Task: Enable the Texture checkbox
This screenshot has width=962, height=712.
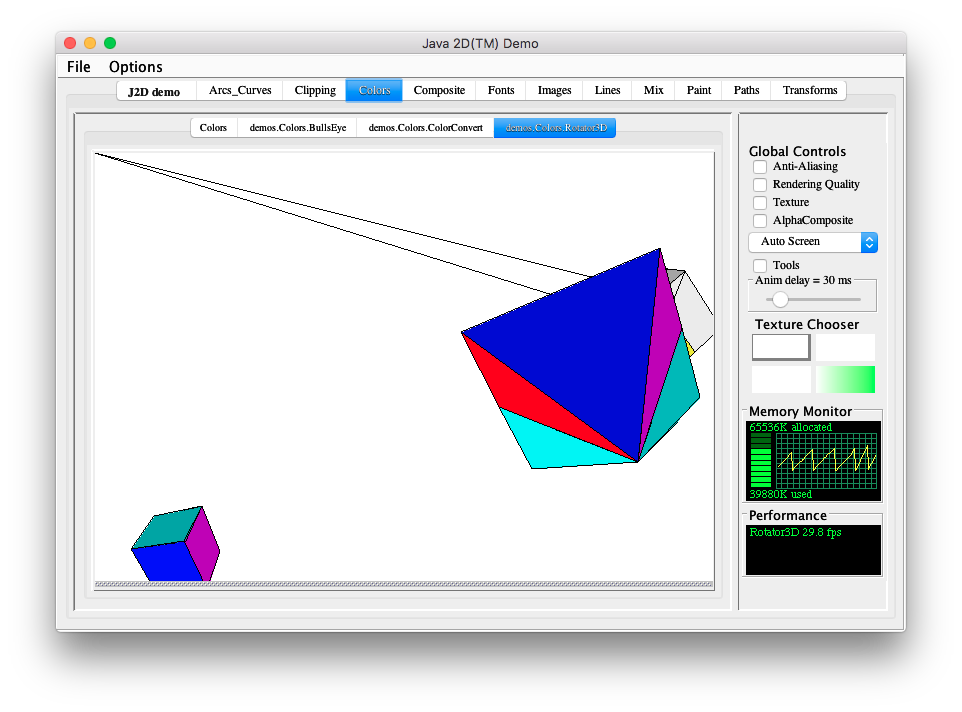Action: [760, 203]
